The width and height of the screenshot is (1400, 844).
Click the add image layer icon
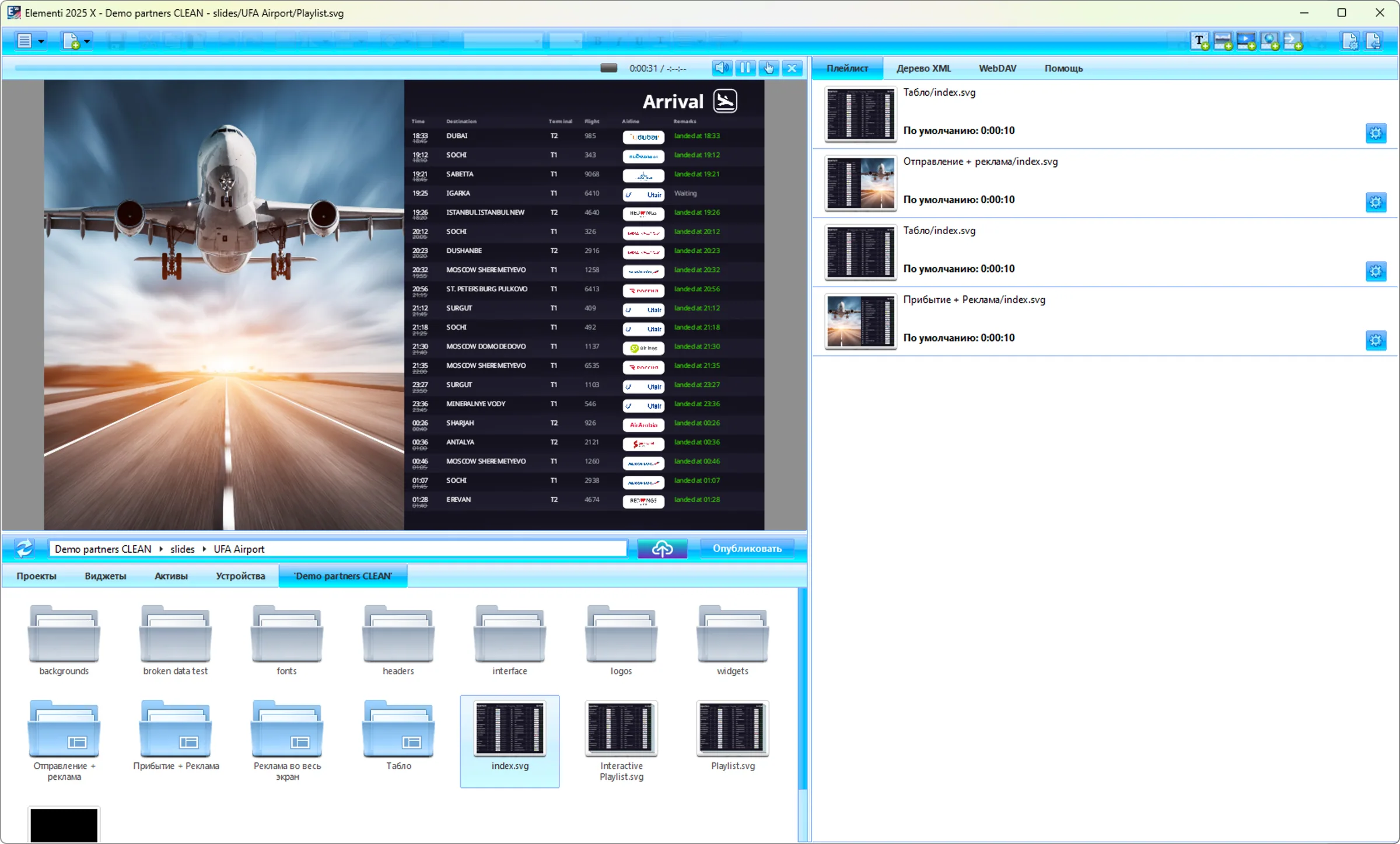[1223, 41]
